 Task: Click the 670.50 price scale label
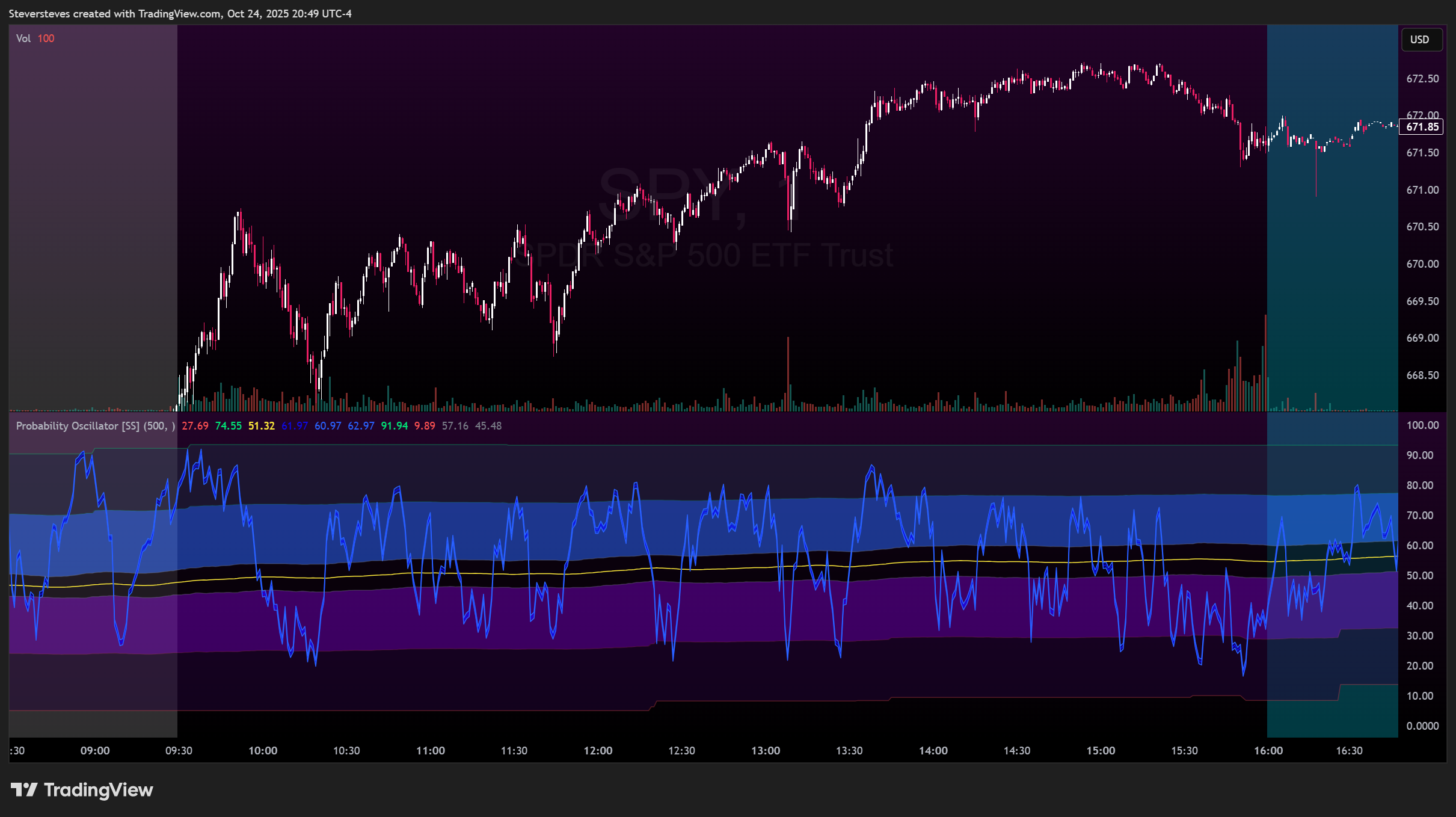[1422, 227]
